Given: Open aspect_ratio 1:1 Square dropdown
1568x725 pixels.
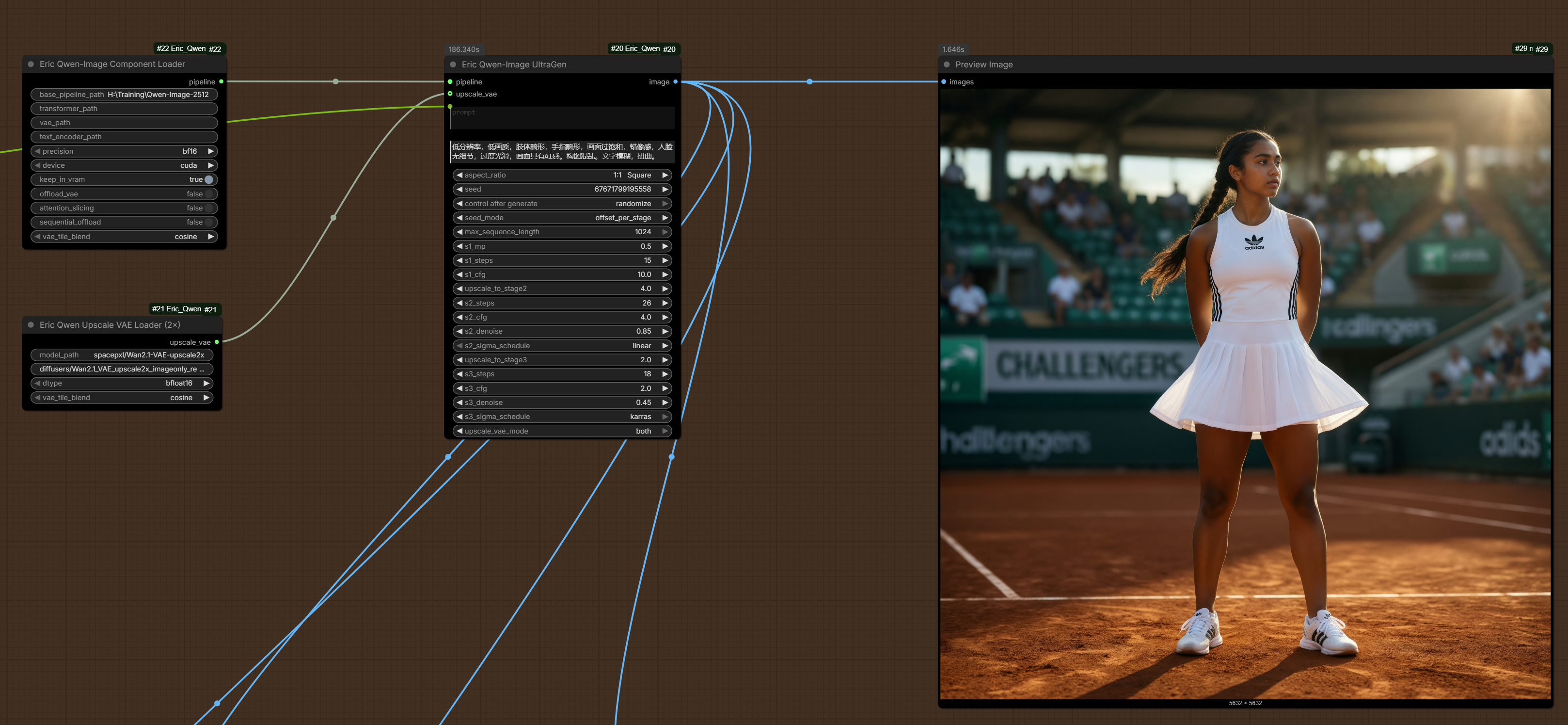Looking at the screenshot, I should (562, 175).
